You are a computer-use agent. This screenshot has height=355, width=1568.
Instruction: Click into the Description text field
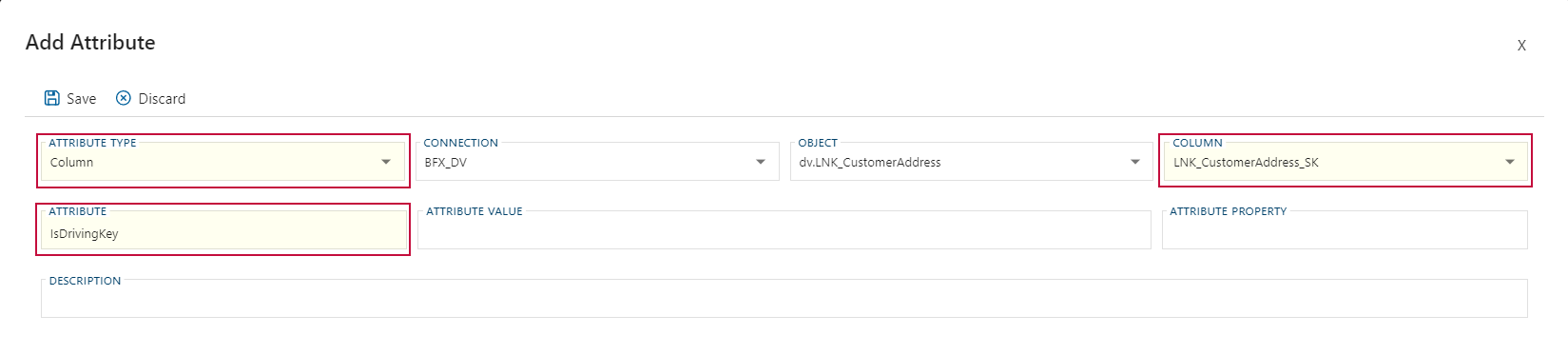point(784,299)
